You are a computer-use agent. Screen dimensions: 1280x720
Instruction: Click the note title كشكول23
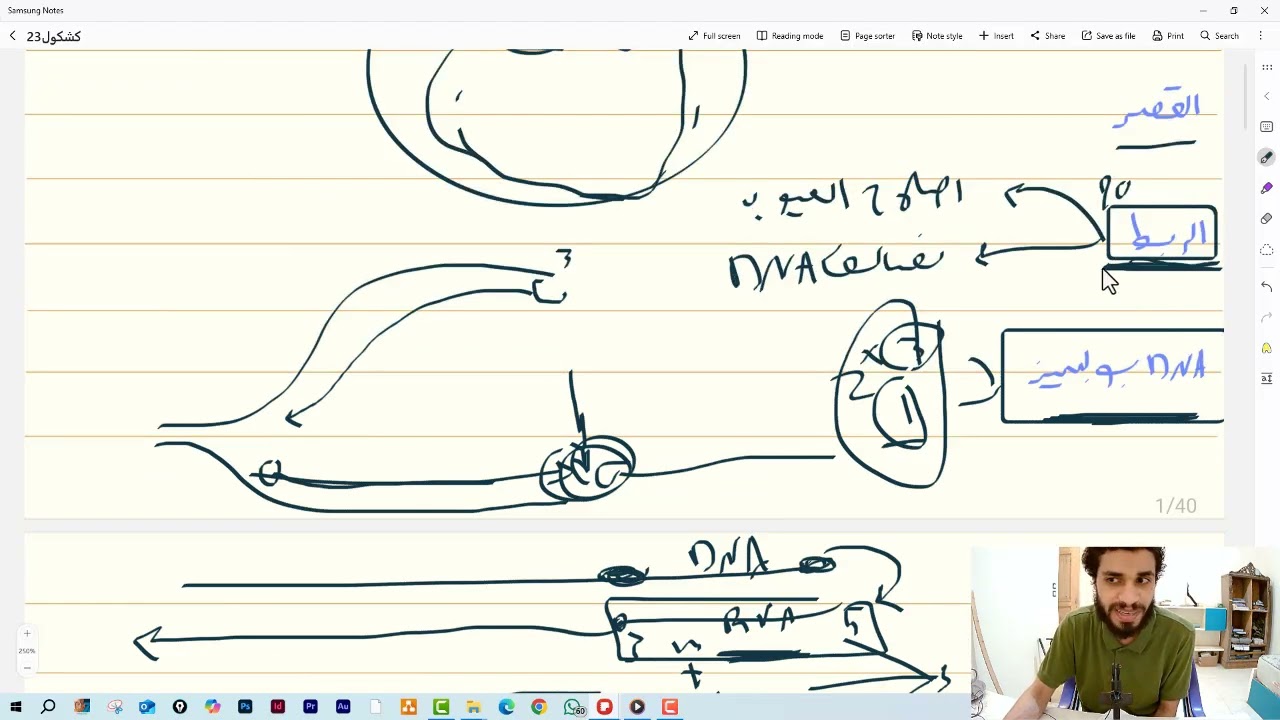[54, 36]
